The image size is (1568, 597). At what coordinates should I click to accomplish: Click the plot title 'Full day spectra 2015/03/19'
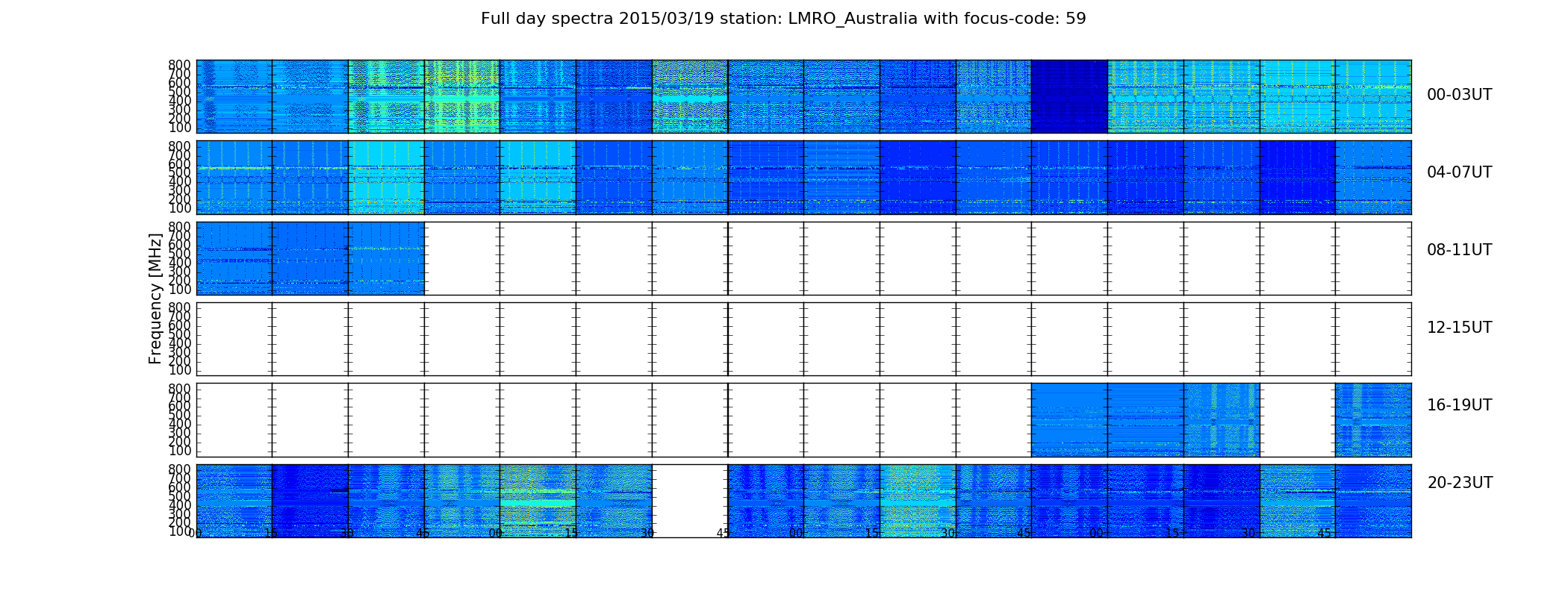783,19
